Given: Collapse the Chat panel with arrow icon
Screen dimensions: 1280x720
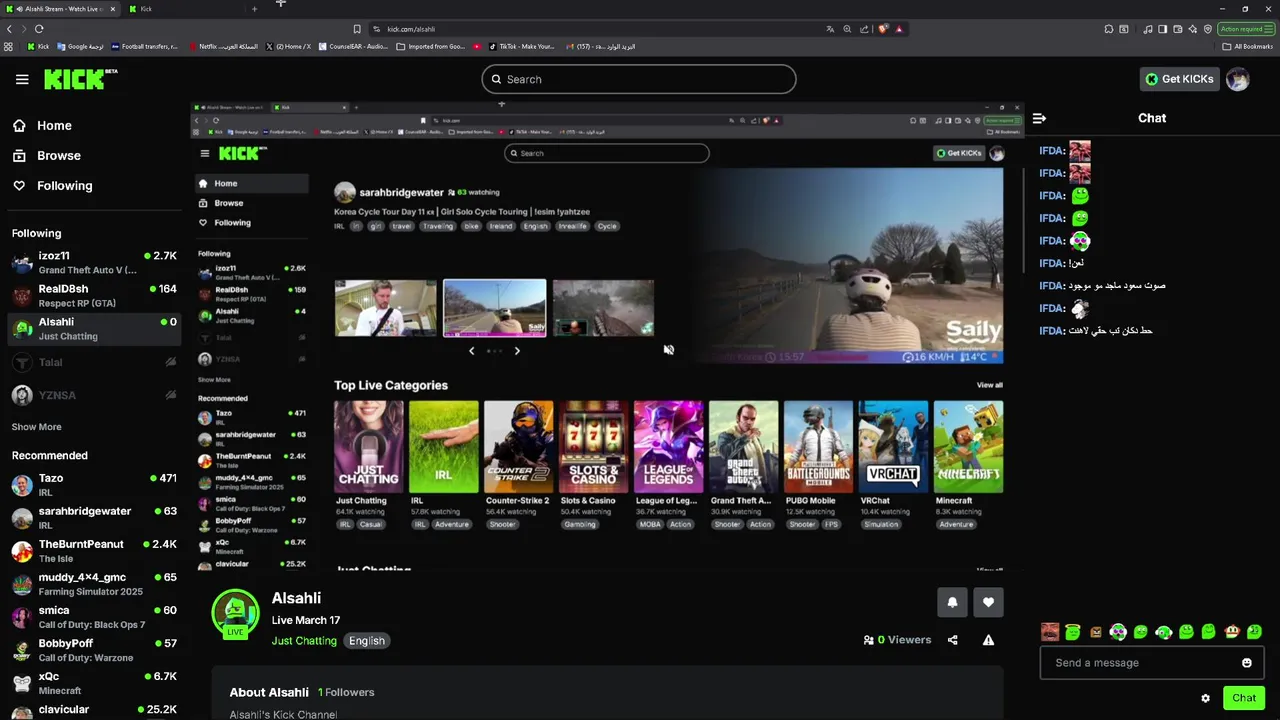Looking at the screenshot, I should tap(1039, 118).
